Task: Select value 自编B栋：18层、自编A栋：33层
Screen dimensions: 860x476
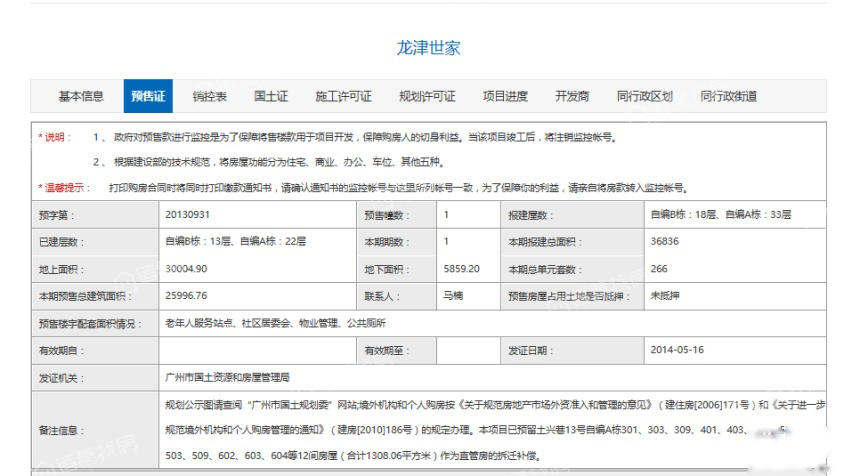Action: point(721,214)
